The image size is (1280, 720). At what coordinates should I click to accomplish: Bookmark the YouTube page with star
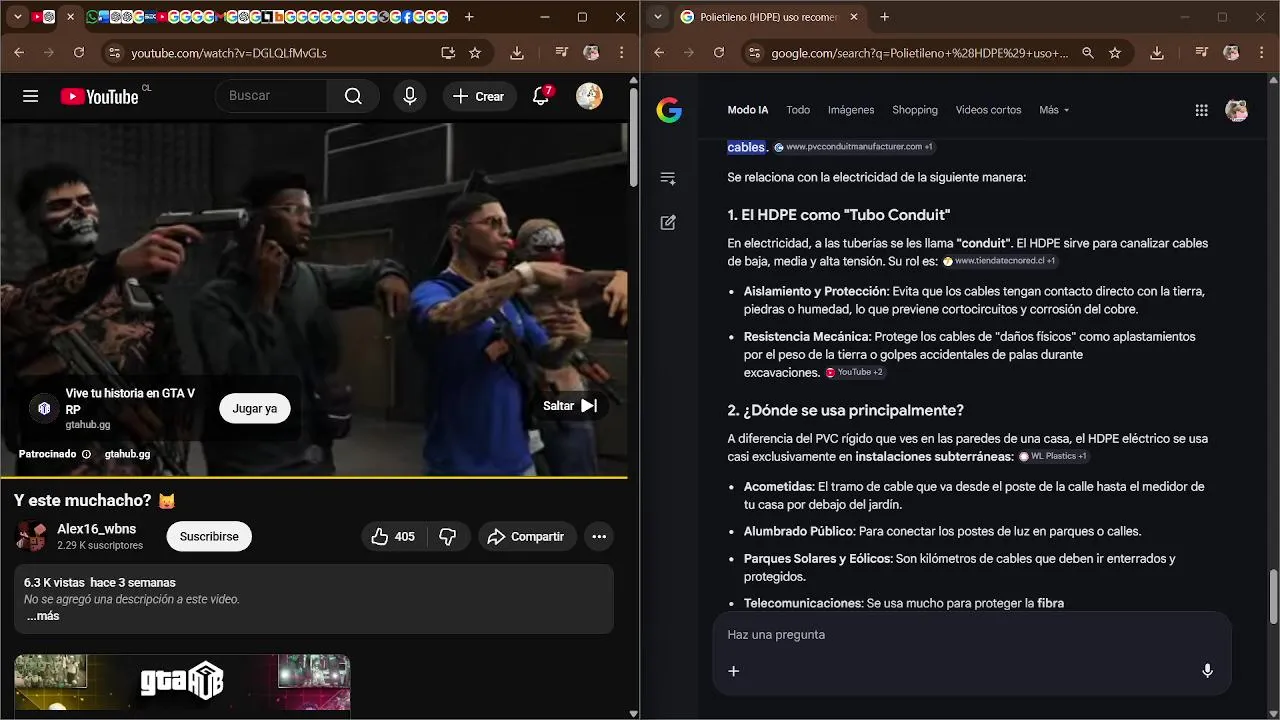(x=475, y=53)
